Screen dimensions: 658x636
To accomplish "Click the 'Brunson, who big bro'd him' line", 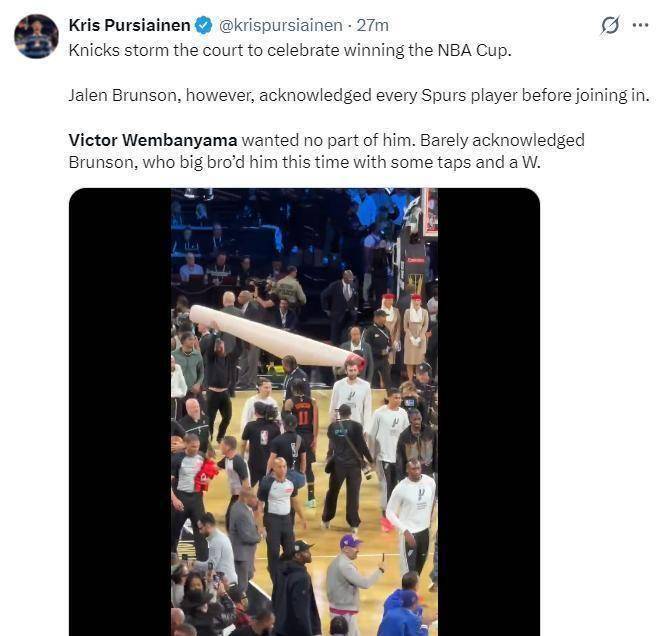I will [x=303, y=162].
